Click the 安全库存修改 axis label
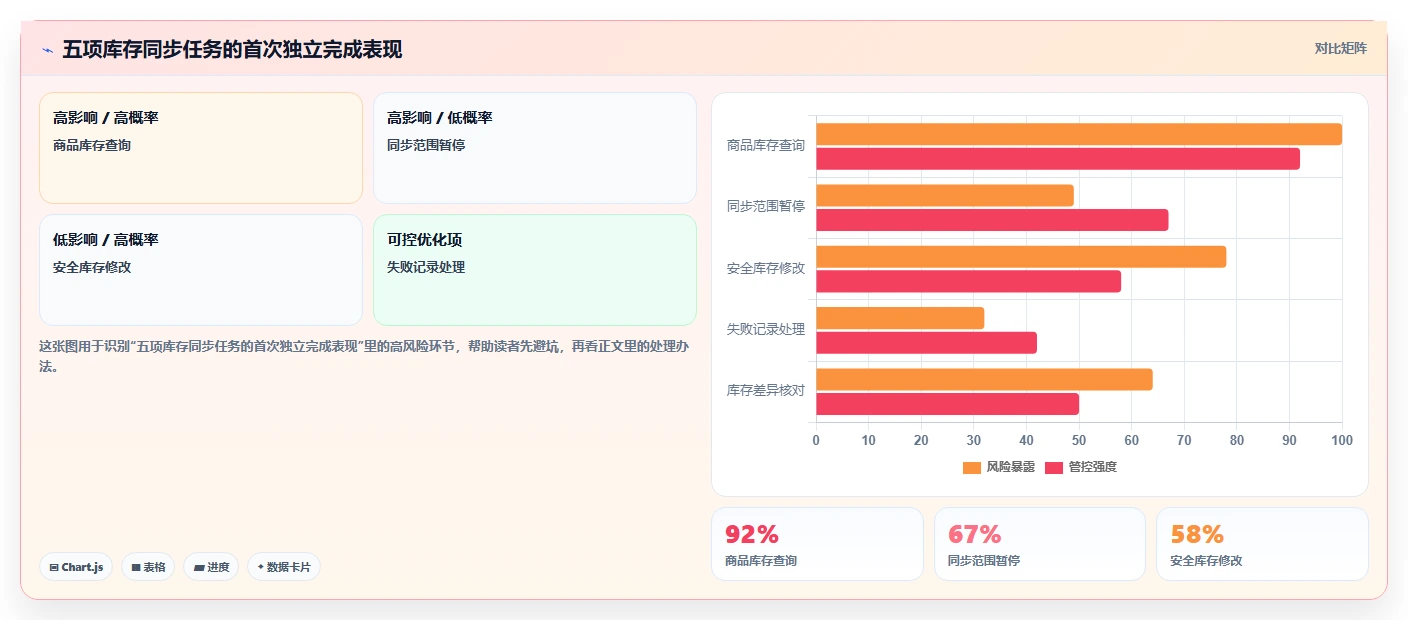The image size is (1408, 620). click(765, 269)
